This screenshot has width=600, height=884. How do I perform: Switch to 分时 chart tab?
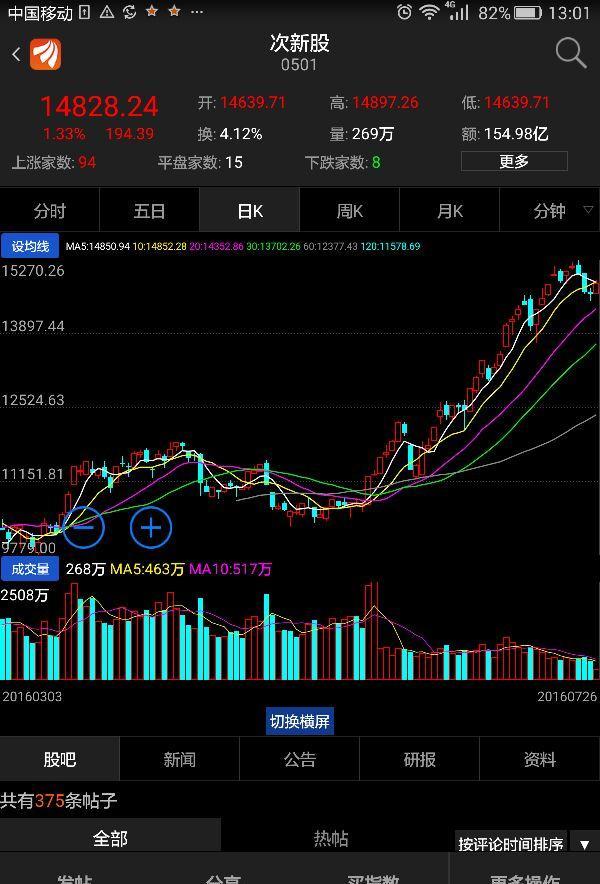point(50,211)
